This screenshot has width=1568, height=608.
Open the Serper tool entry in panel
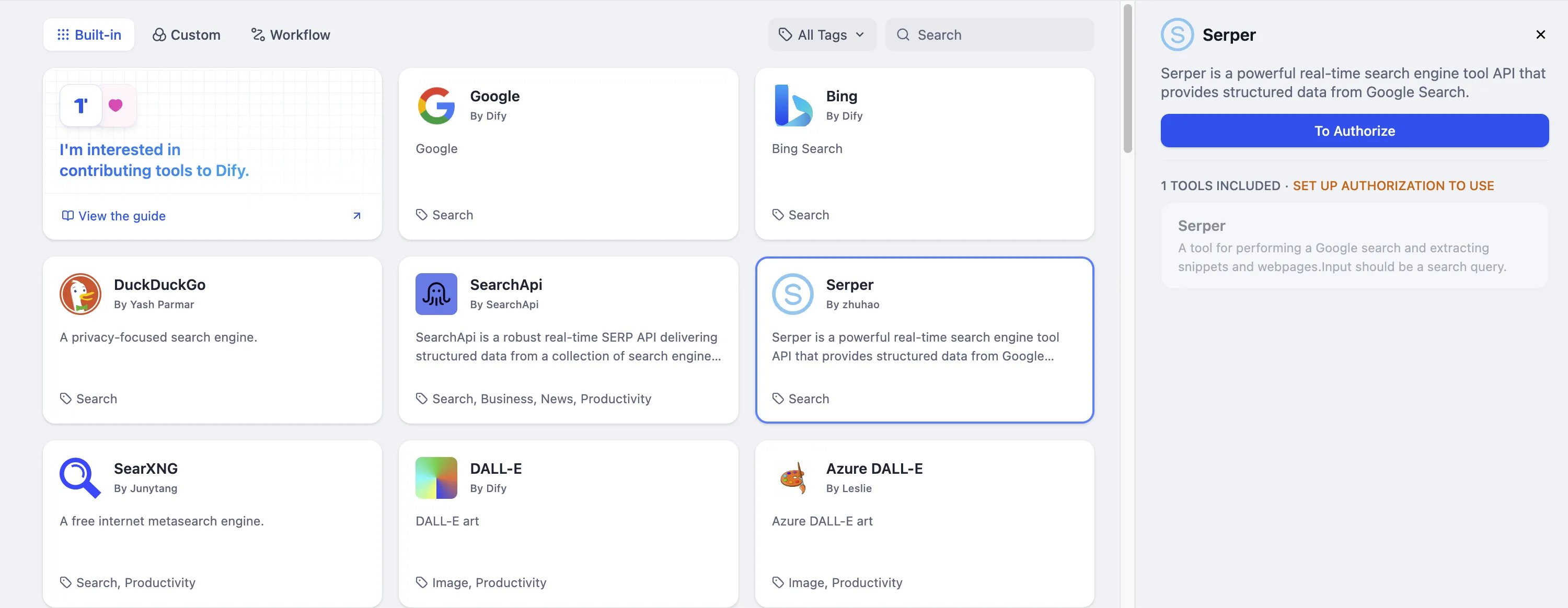point(1354,245)
